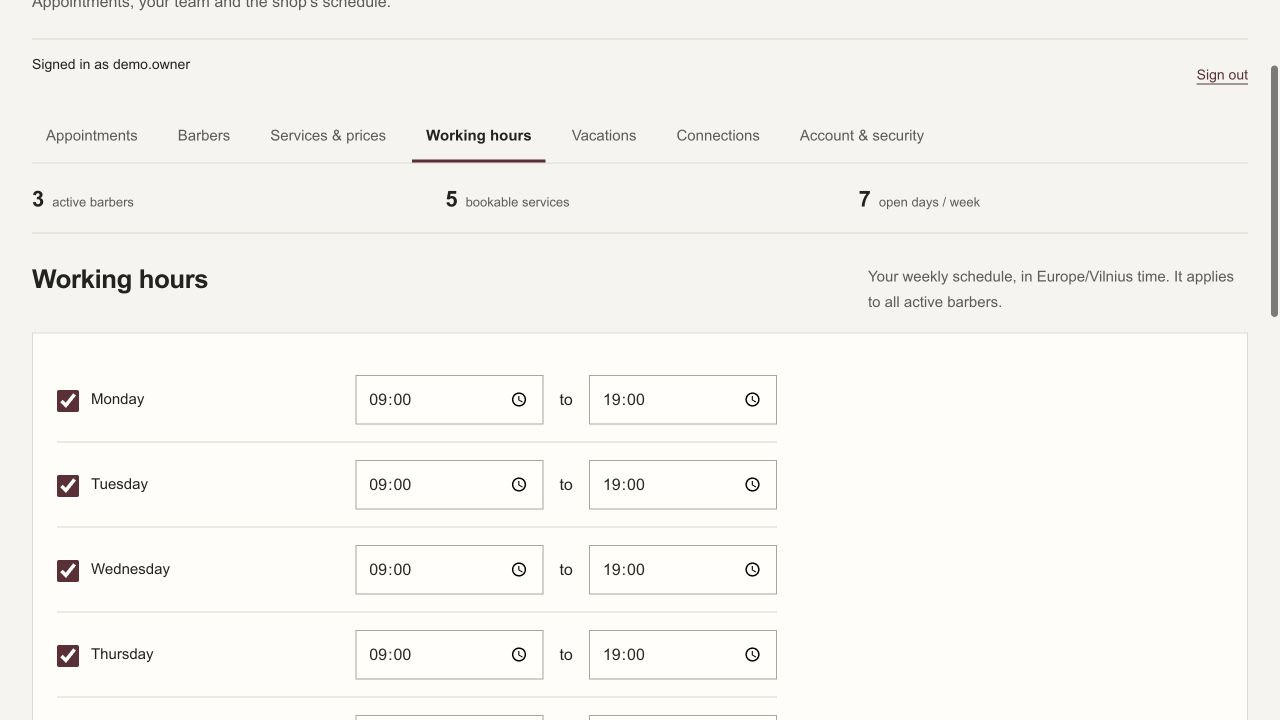
Task: Uncheck the Wednesday checkbox
Action: pos(68,571)
